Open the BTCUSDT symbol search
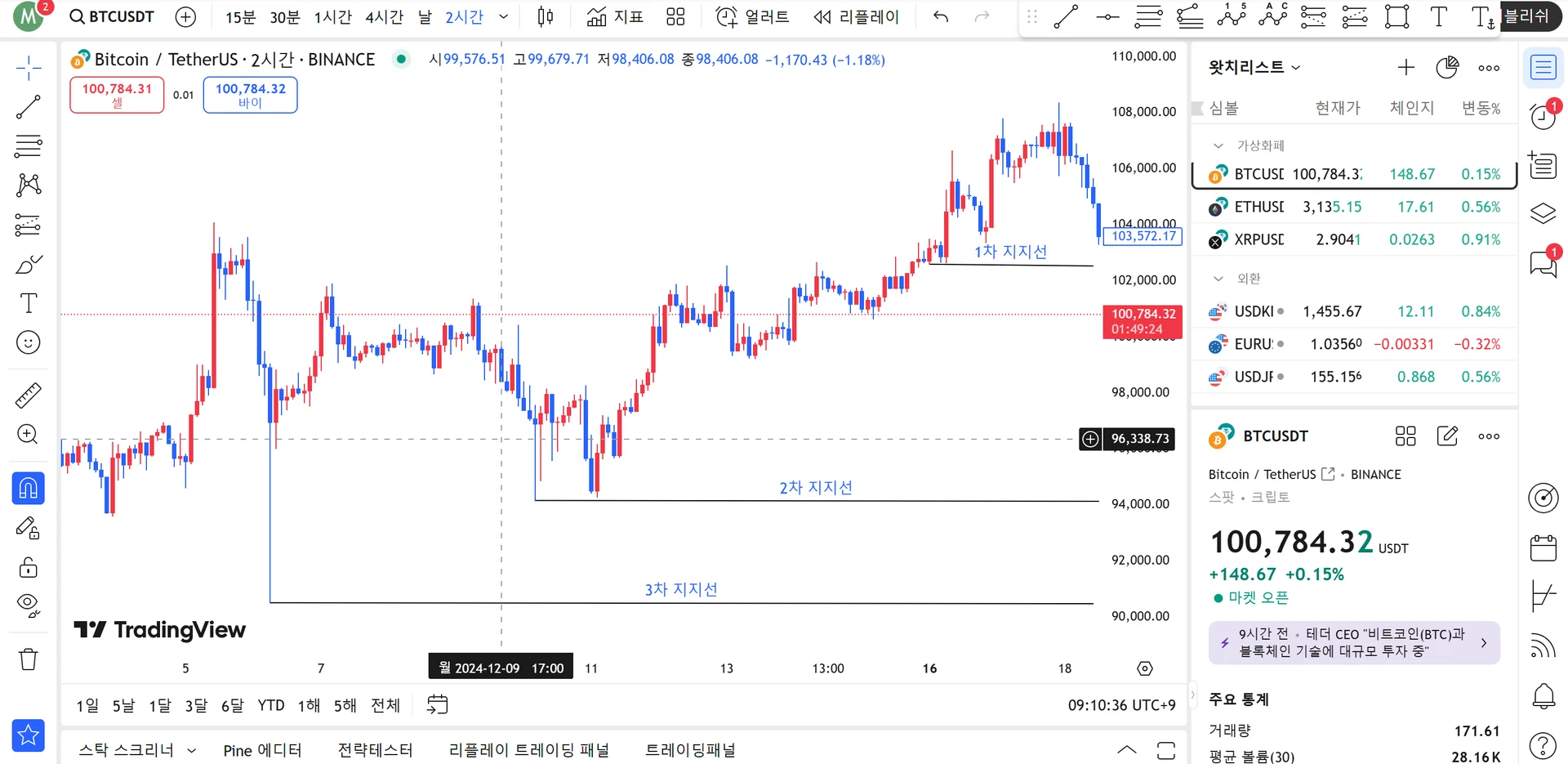Viewport: 1568px width, 764px height. 112,16
